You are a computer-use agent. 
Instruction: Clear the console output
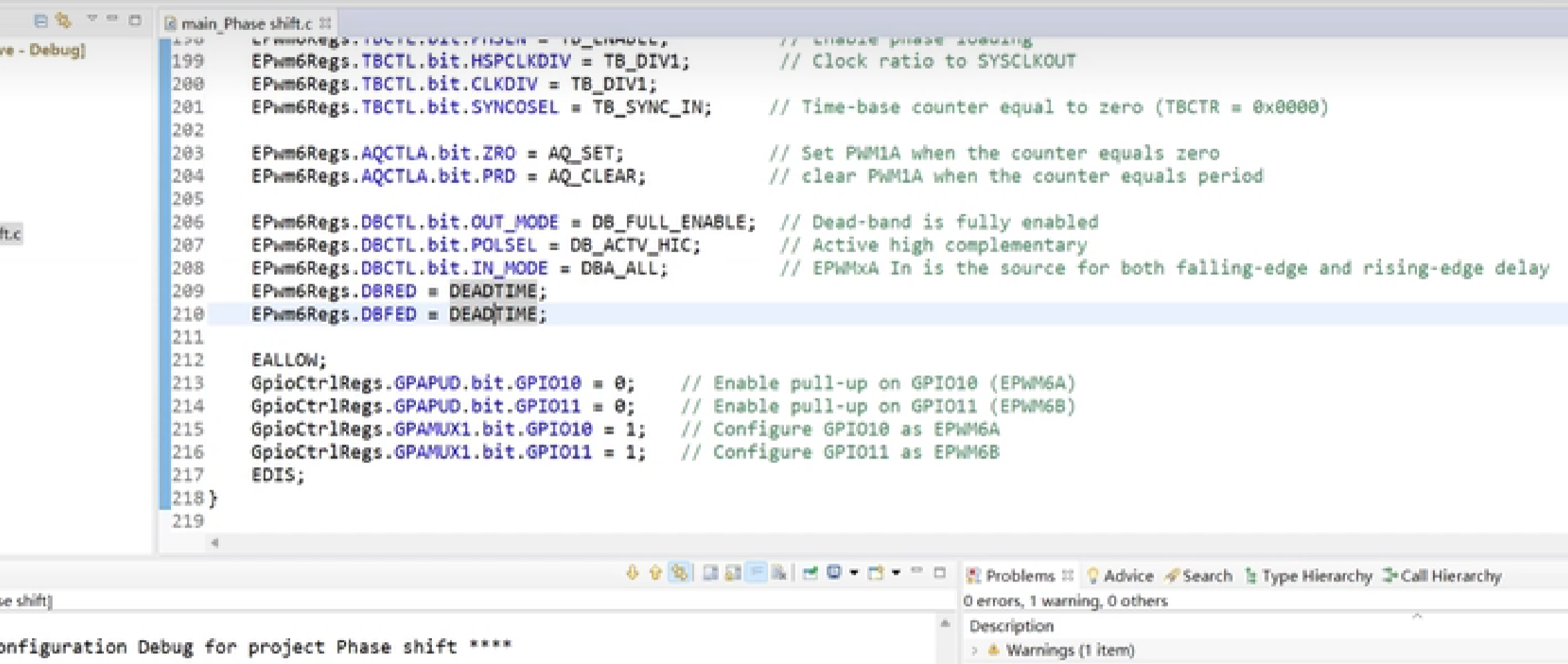coord(779,572)
